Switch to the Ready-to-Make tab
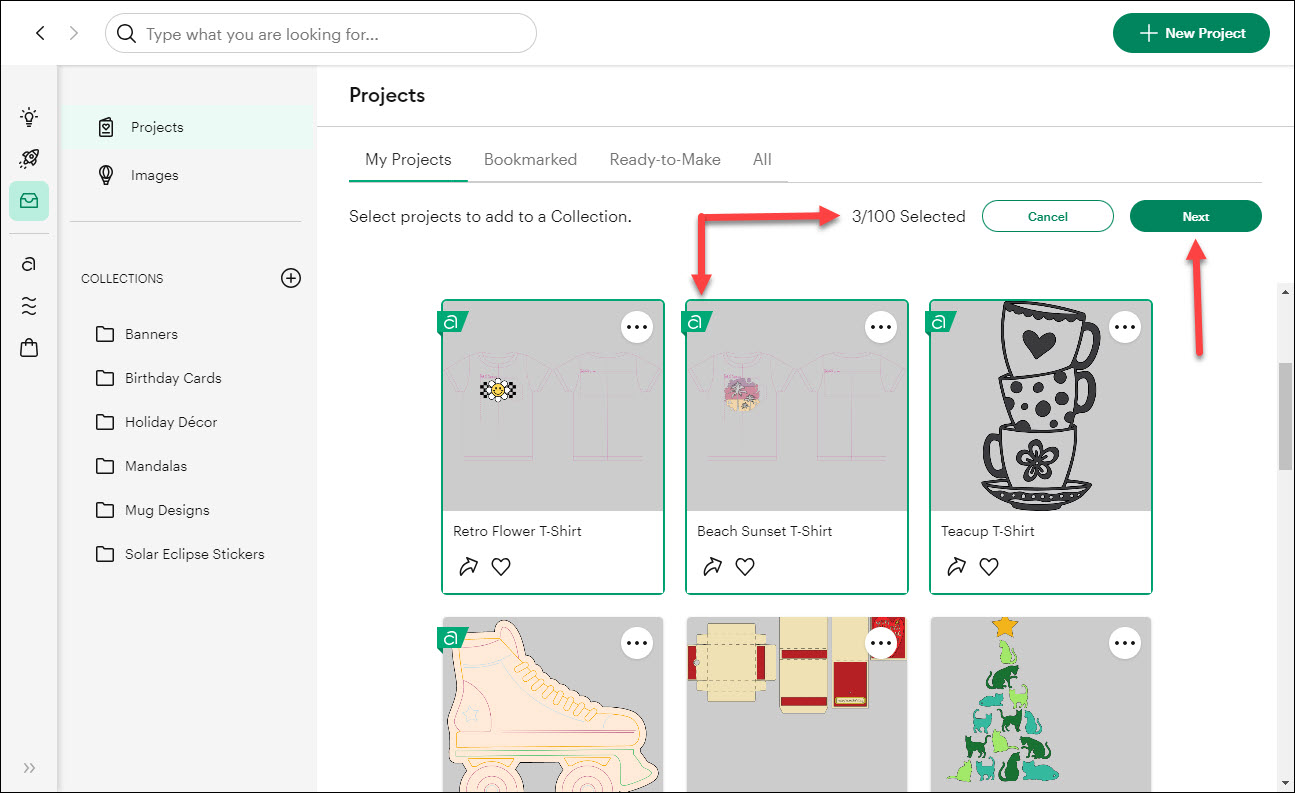 [665, 160]
